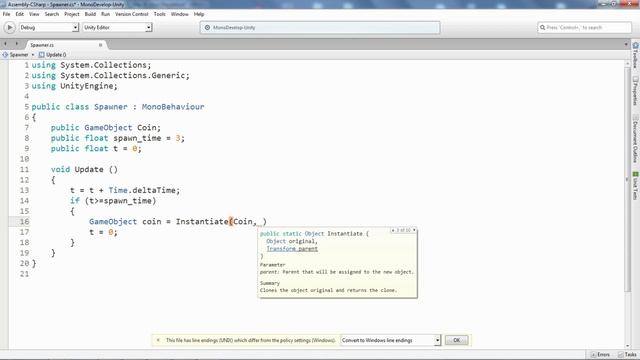Click 'System.Collections.Generic' on line 2
This screenshot has width=640, height=360.
tap(123, 76)
